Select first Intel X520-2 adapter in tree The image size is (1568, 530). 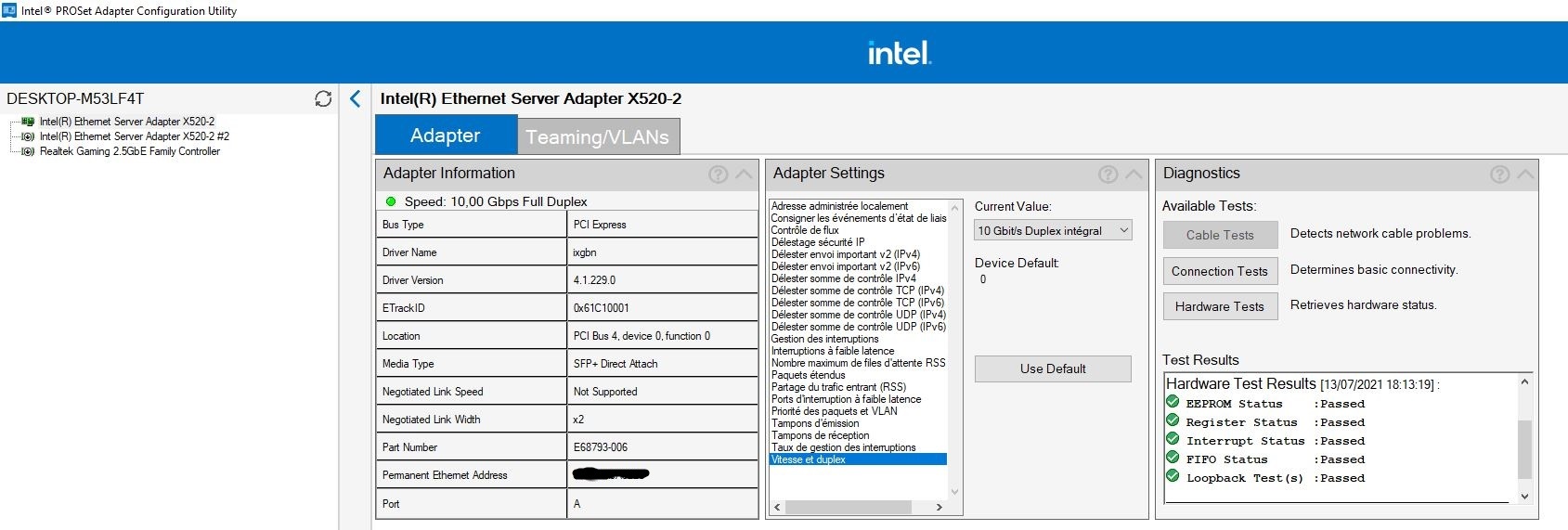point(126,122)
